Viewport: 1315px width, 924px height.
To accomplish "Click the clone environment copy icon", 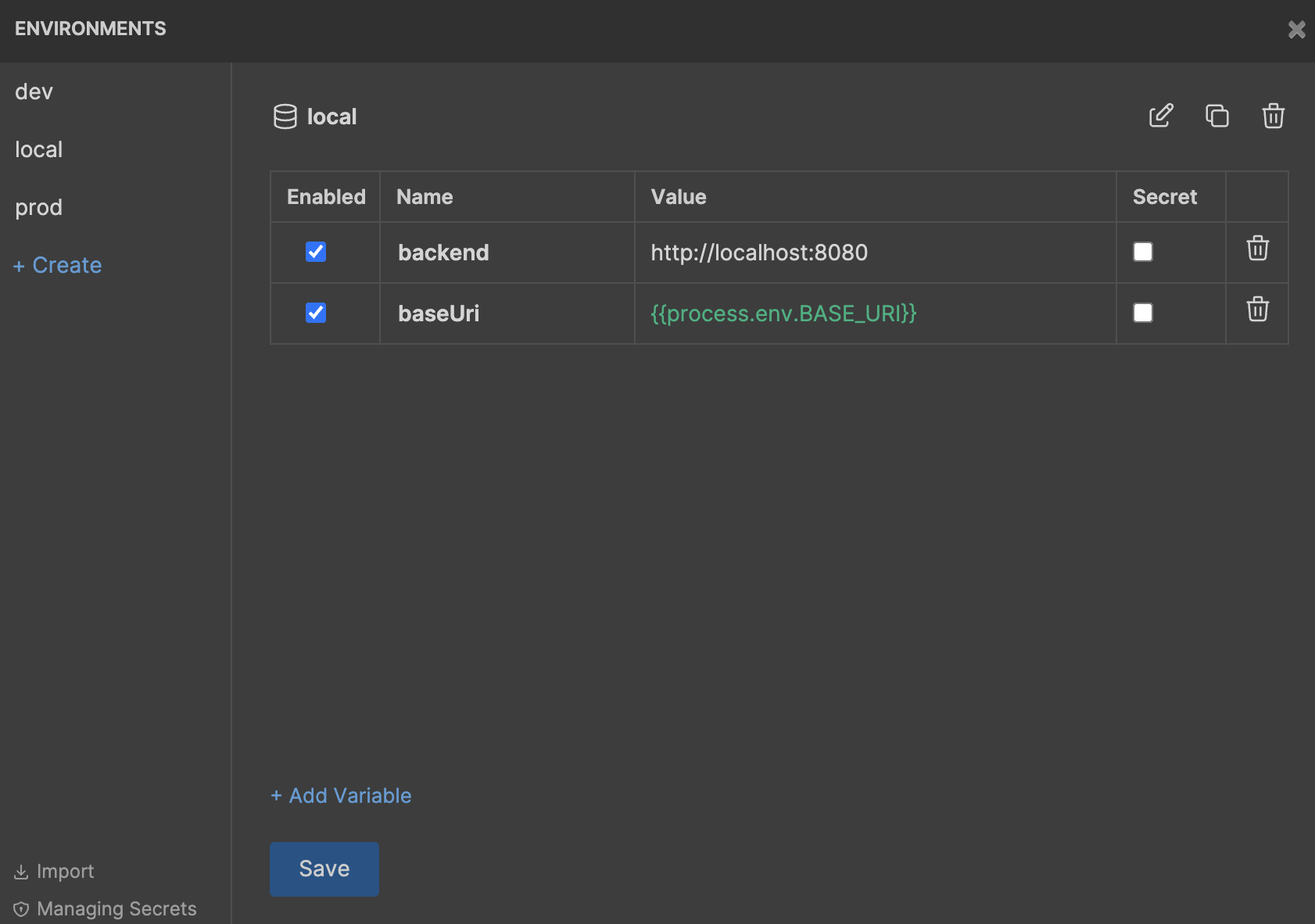I will point(1217,116).
